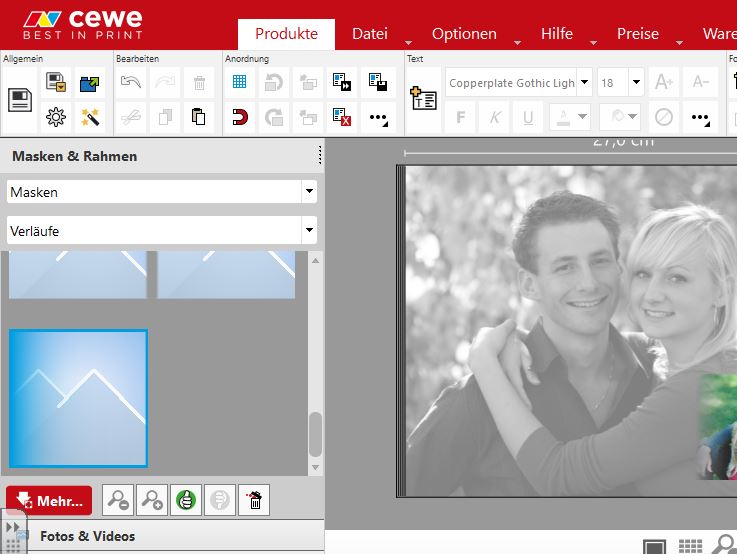
Task: Open the Masken category dropdown
Action: pos(309,192)
